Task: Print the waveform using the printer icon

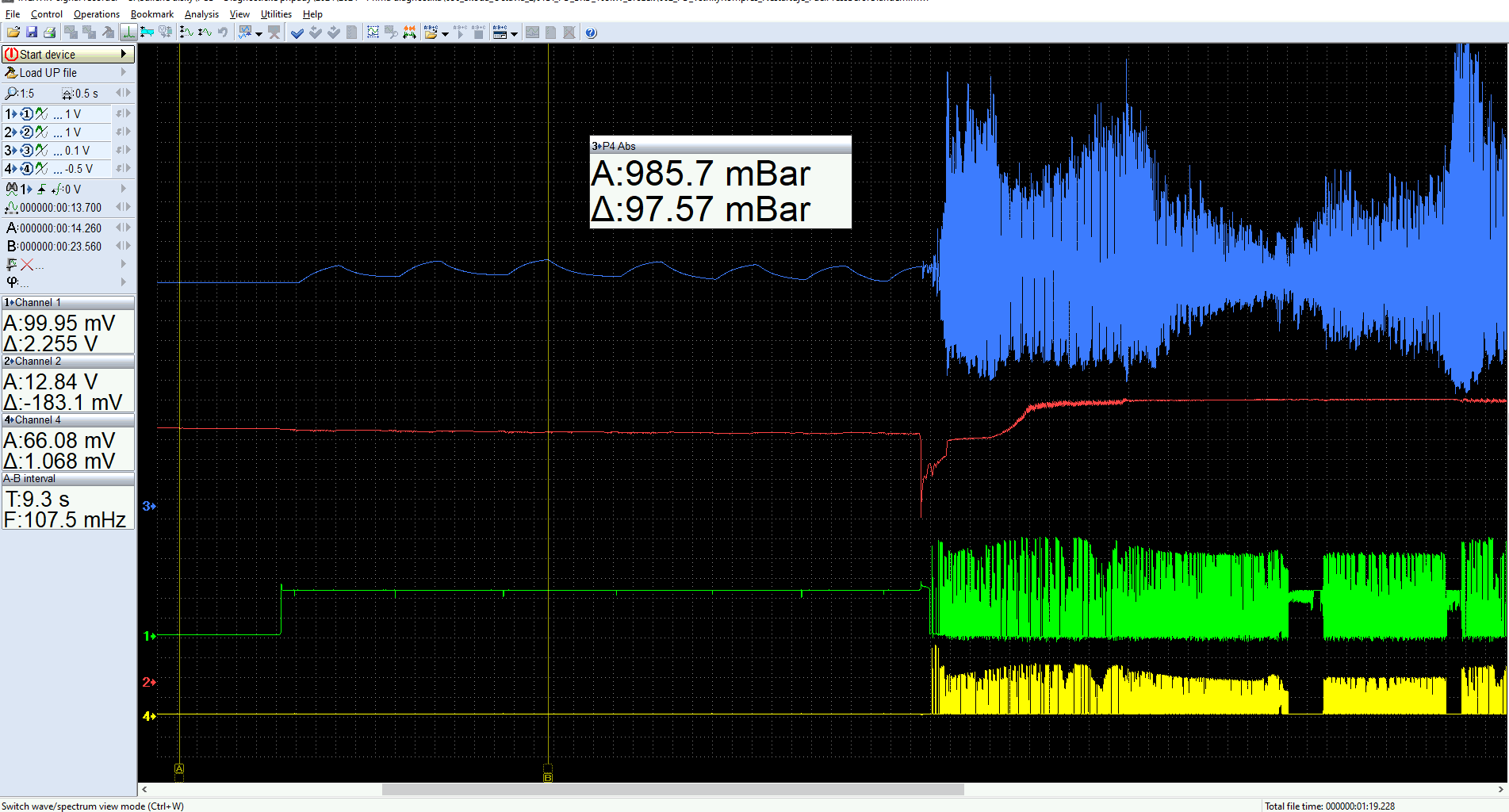Action: tap(49, 33)
